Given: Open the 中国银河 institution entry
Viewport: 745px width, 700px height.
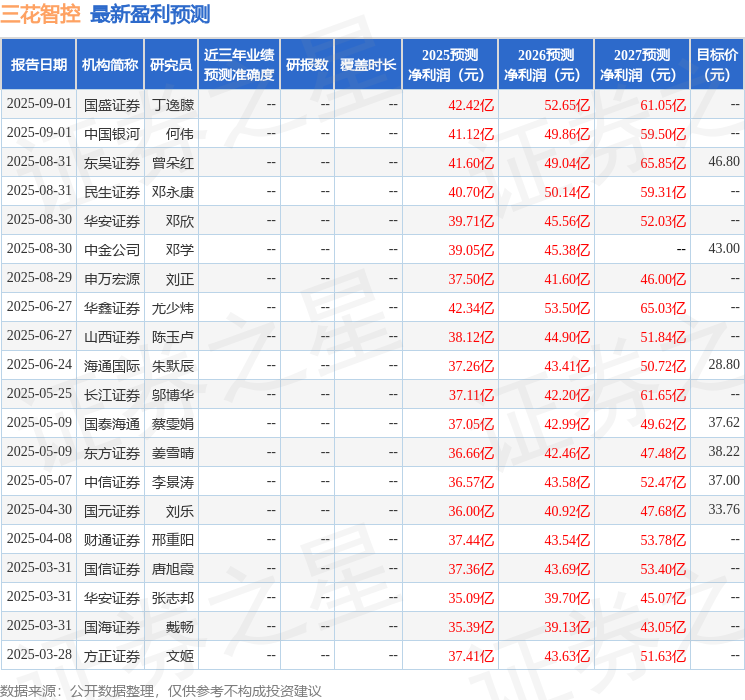Looking at the screenshot, I should click(x=112, y=133).
